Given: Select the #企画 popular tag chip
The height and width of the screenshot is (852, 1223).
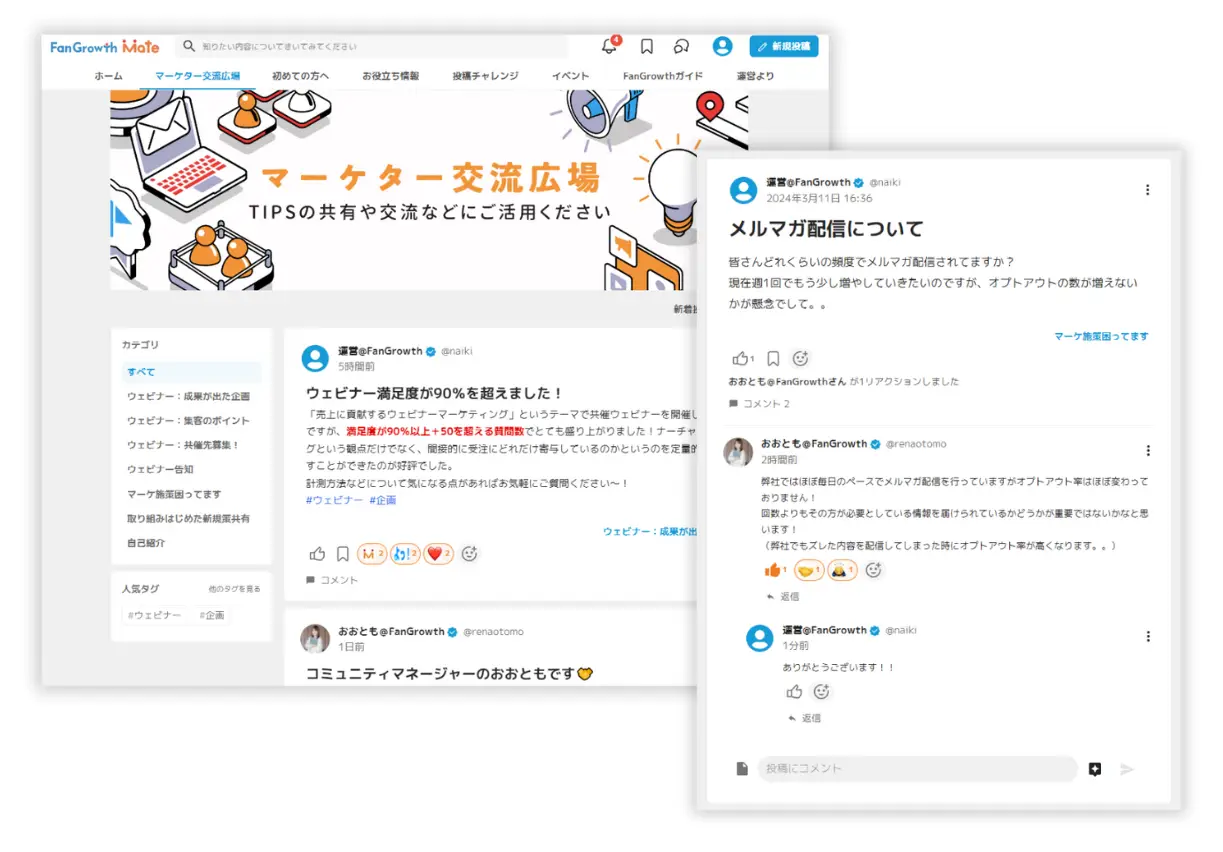Looking at the screenshot, I should [212, 615].
